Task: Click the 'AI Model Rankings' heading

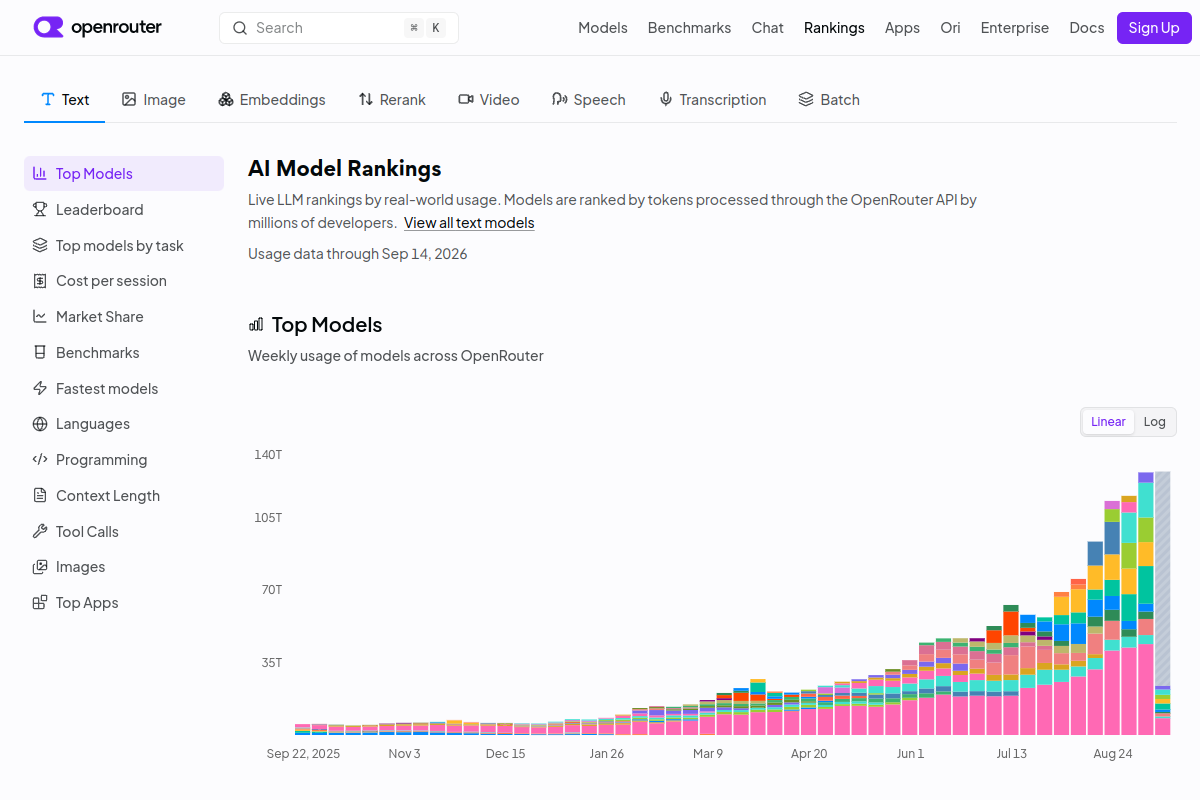Action: tap(345, 168)
